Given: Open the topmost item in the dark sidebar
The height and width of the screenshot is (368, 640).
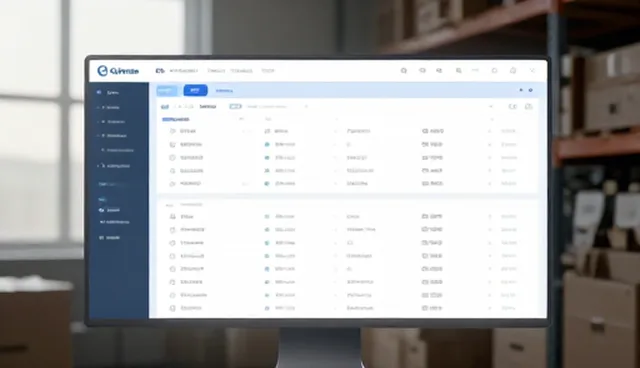Looking at the screenshot, I should pos(108,93).
